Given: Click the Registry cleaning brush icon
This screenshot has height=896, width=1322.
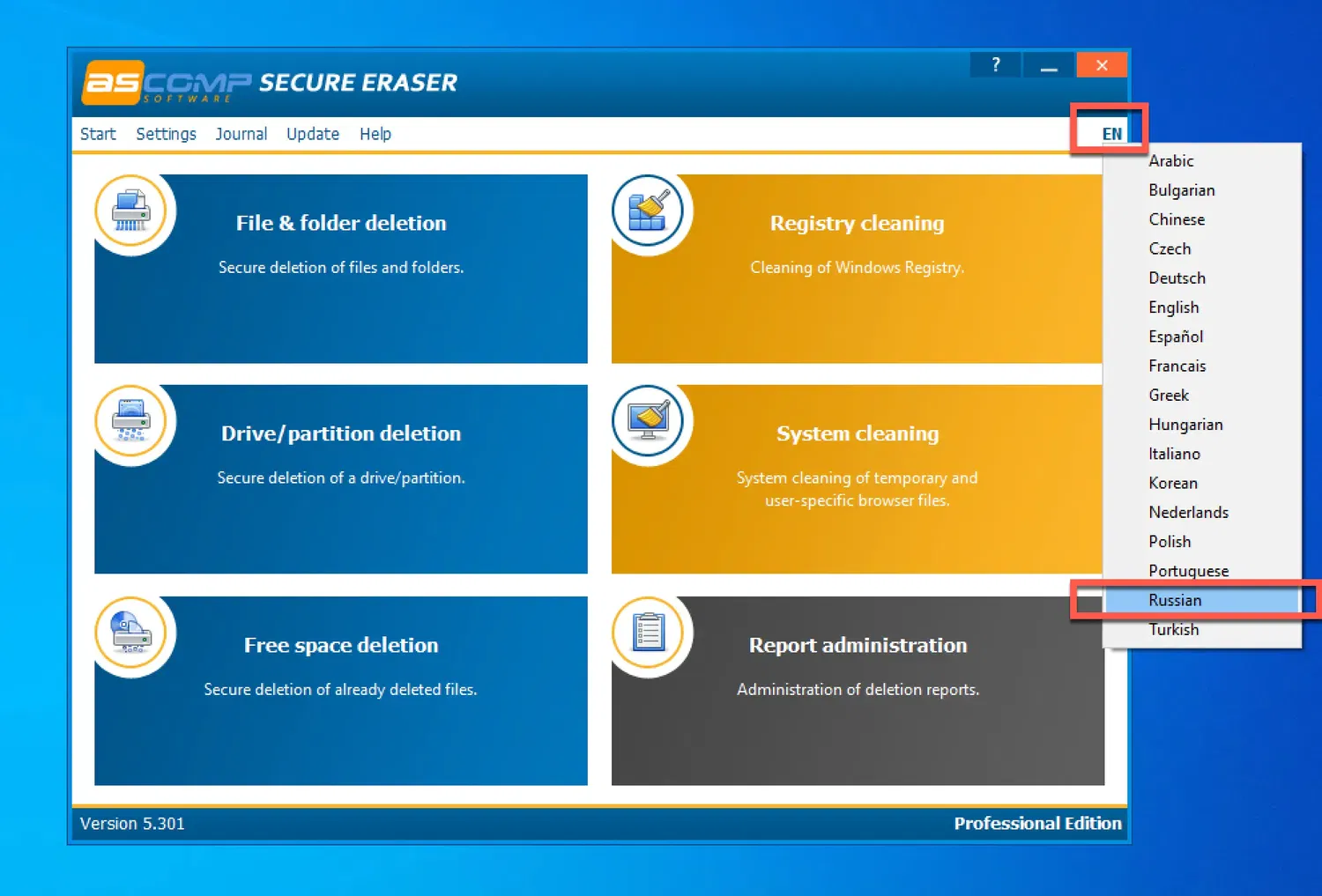Looking at the screenshot, I should (649, 210).
